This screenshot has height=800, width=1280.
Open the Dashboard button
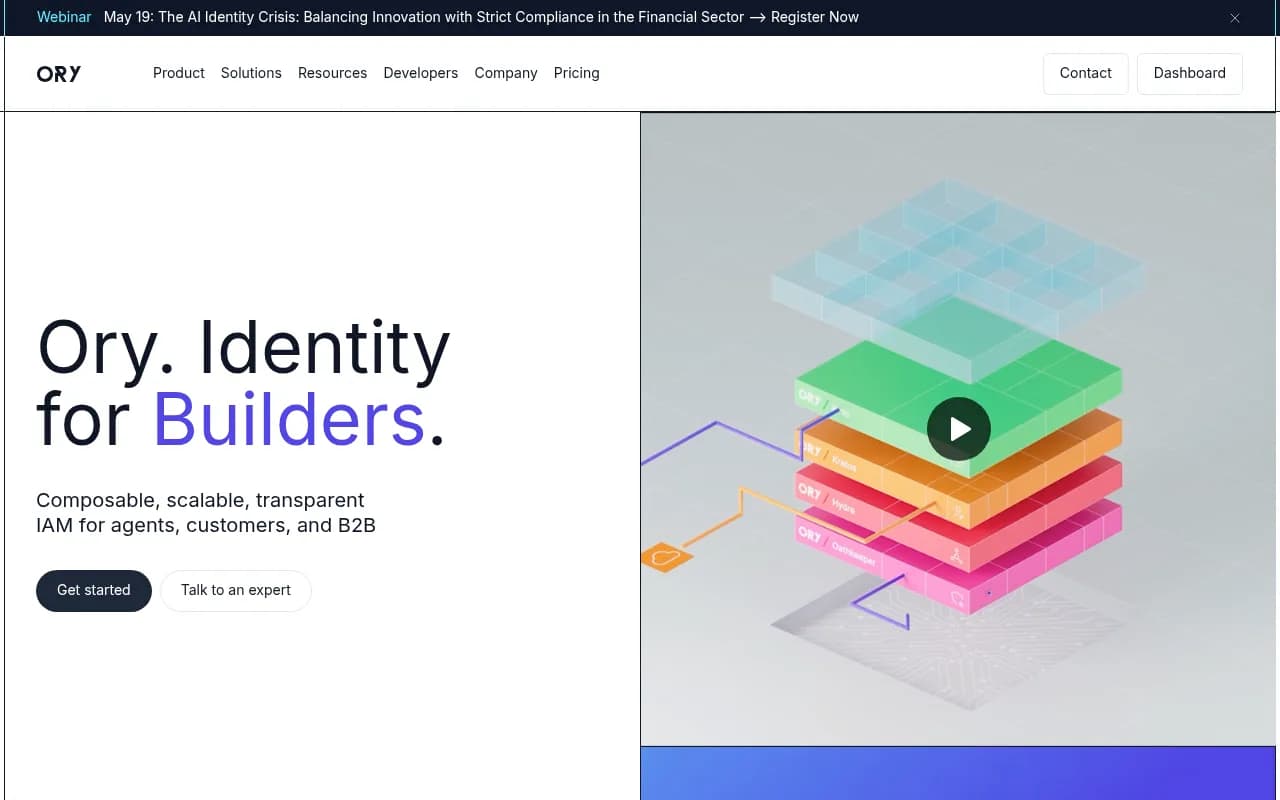pos(1190,74)
